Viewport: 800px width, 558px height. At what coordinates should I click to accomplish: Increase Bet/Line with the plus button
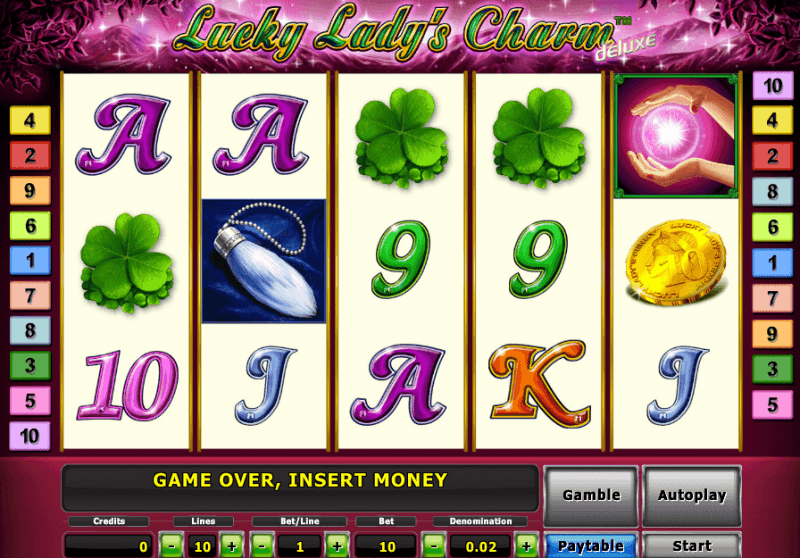(337, 546)
